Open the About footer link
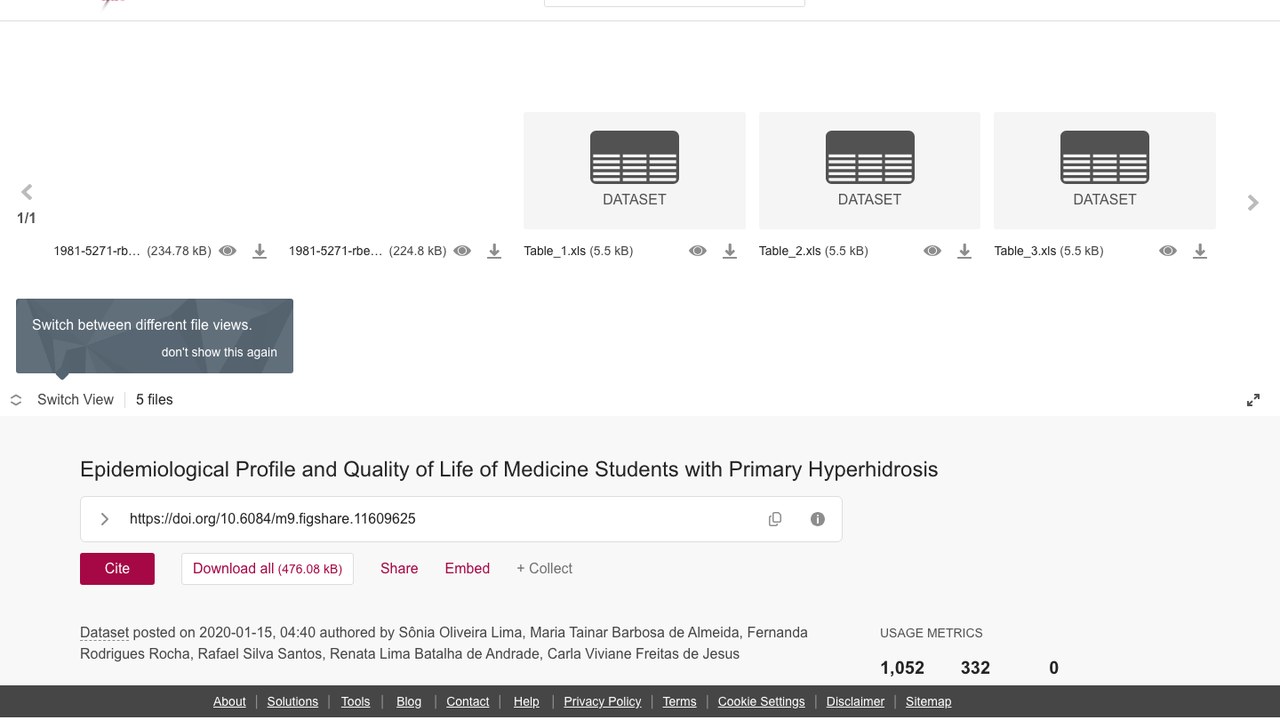Screen dimensions: 1280x720 coord(229,702)
